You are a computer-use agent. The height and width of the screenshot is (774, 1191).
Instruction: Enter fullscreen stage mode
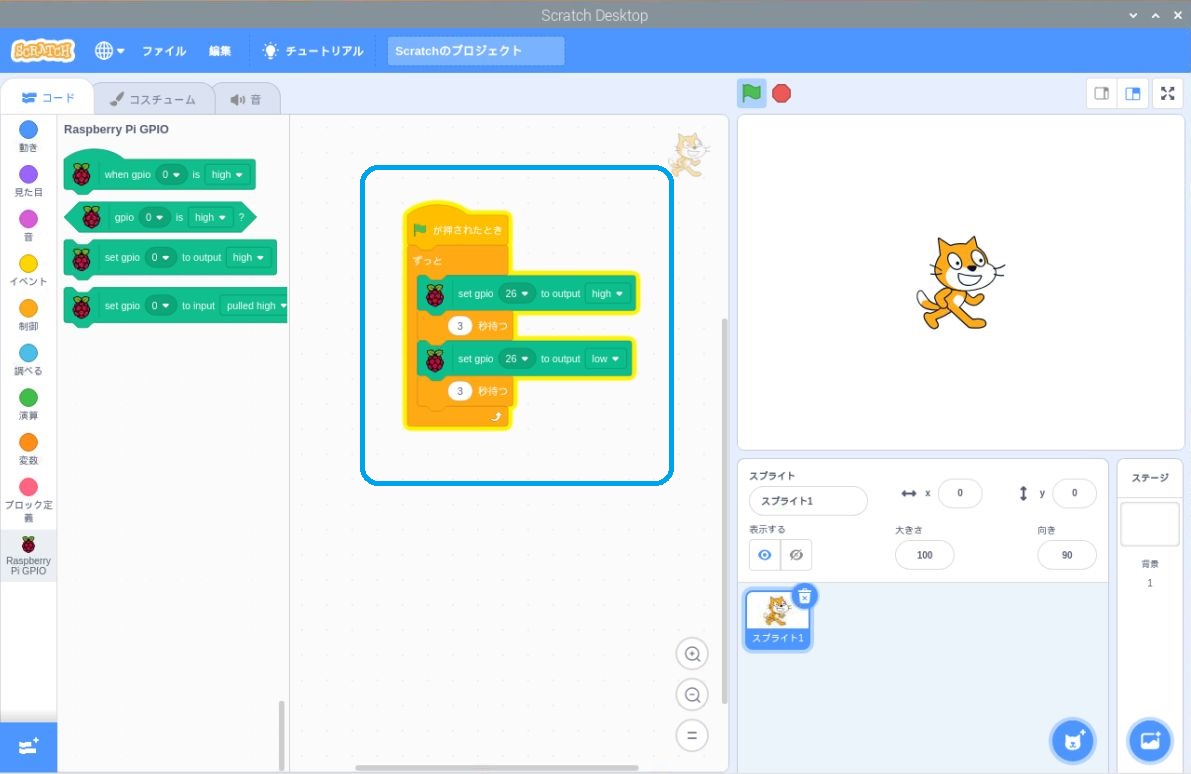tap(1167, 93)
